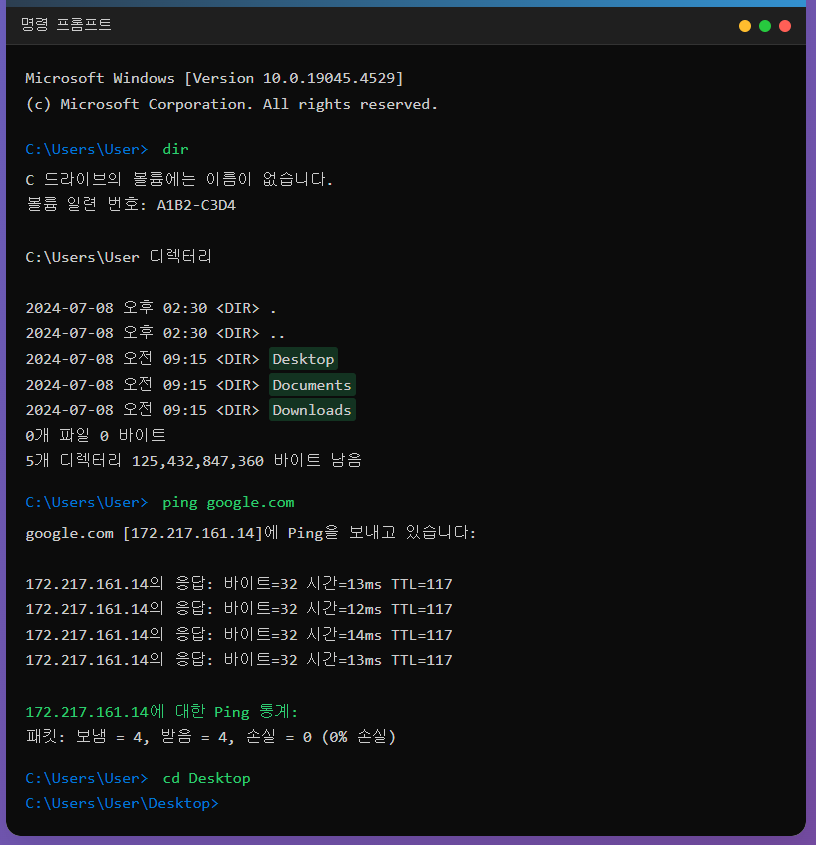The image size is (816, 845).
Task: Click the '명령 프롬프트' window title
Action: 66,25
